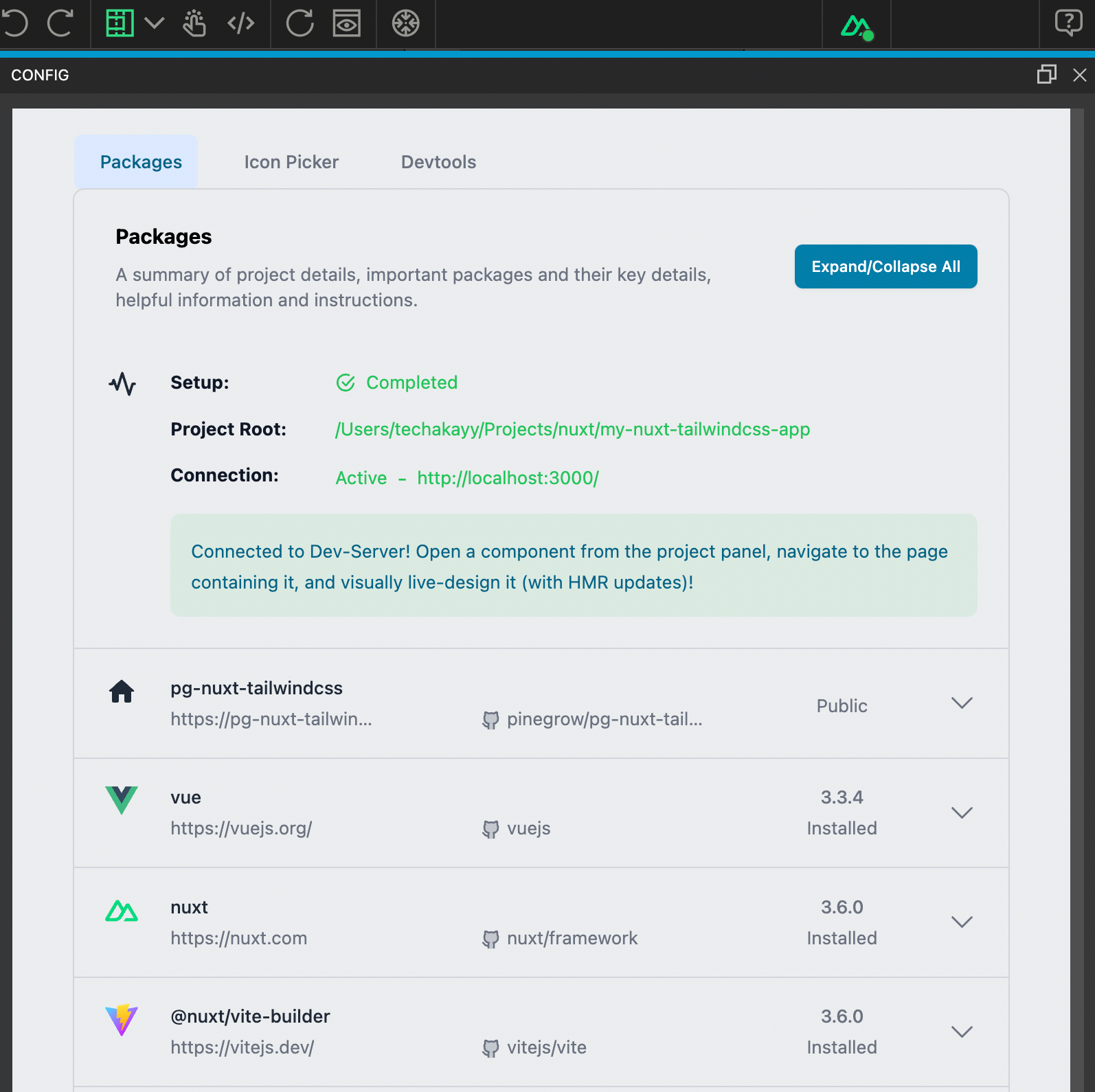
Task: Open the https://nuxt.com link
Action: click(x=239, y=938)
